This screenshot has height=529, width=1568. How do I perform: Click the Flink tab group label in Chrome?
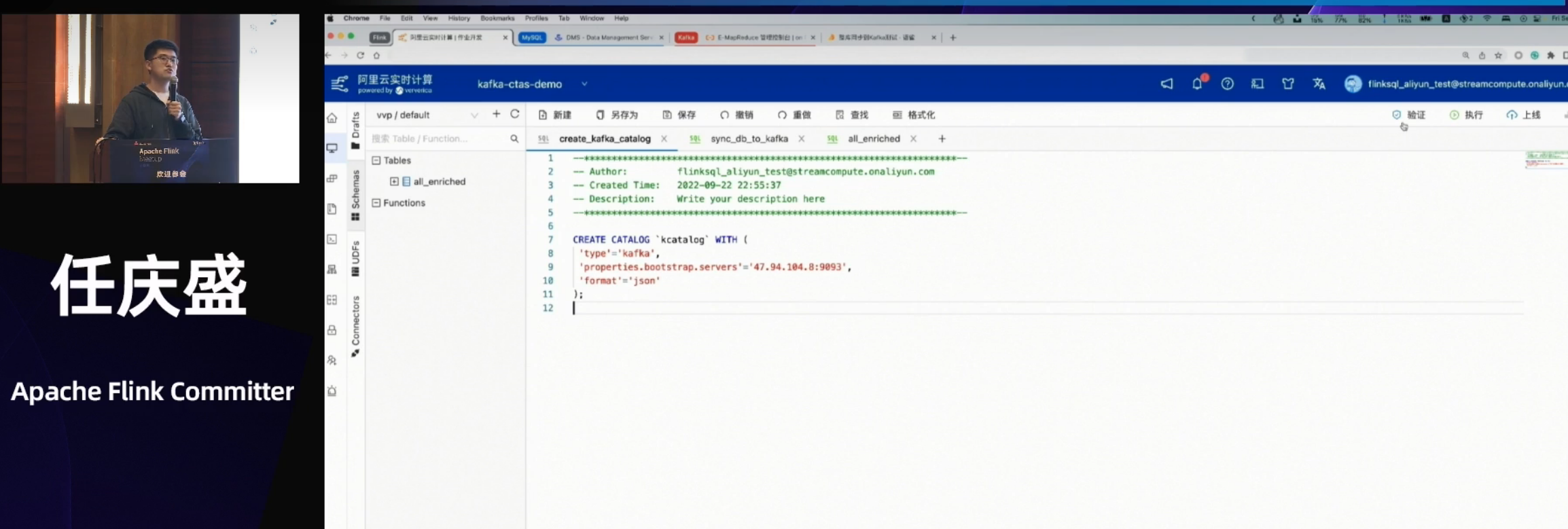[x=379, y=37]
